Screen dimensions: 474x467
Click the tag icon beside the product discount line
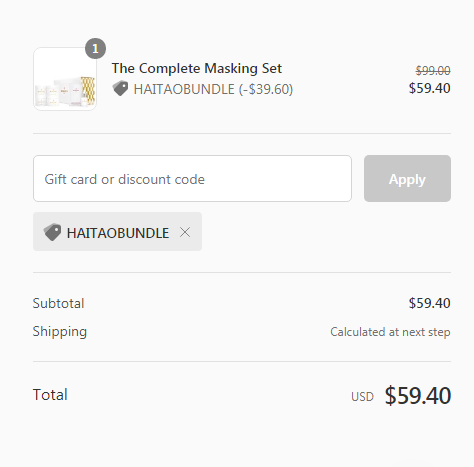(x=120, y=88)
